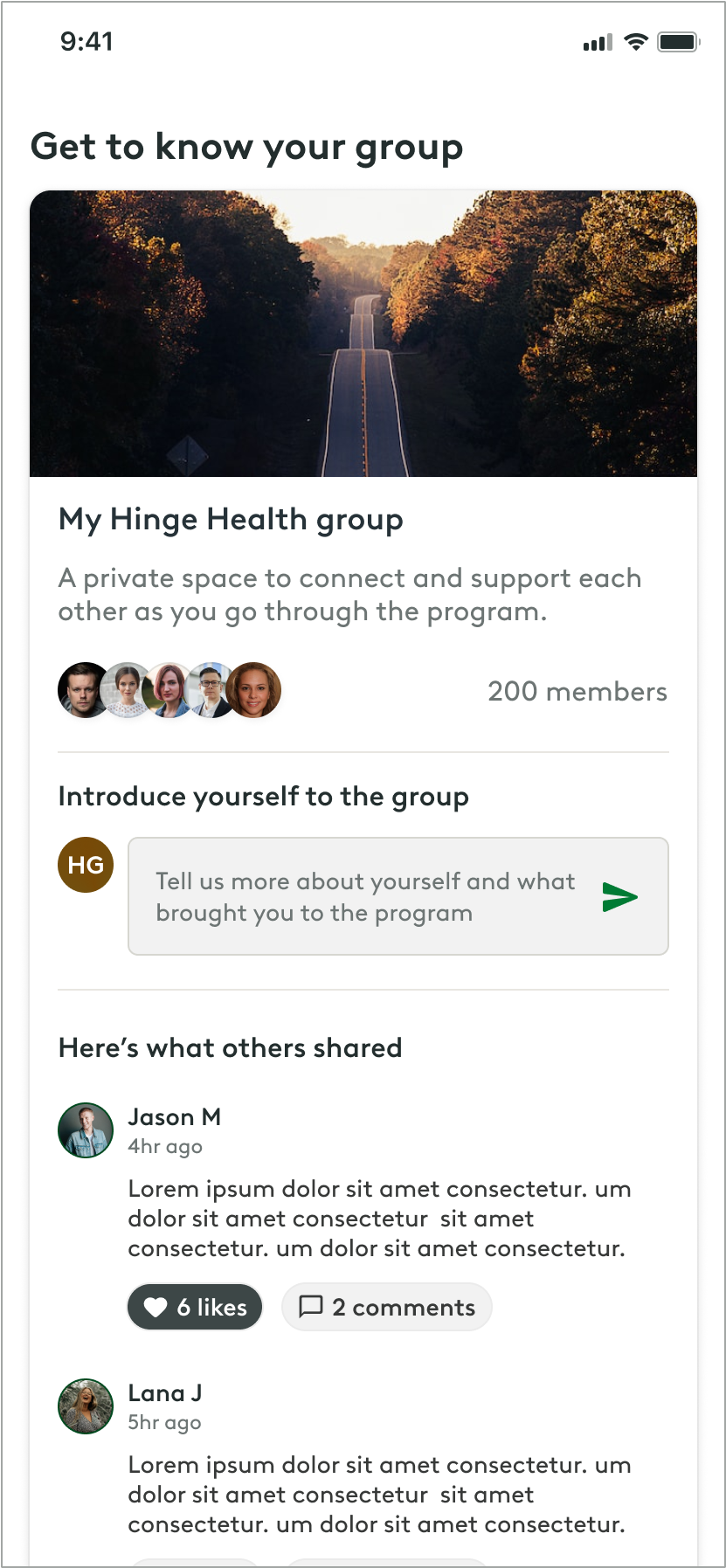
Task: Click the first group member avatar
Action: [82, 690]
